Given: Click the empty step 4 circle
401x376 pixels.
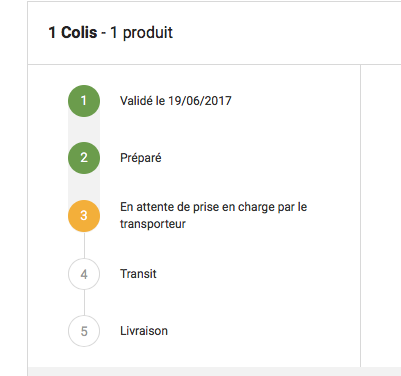Looking at the screenshot, I should pos(84,274).
